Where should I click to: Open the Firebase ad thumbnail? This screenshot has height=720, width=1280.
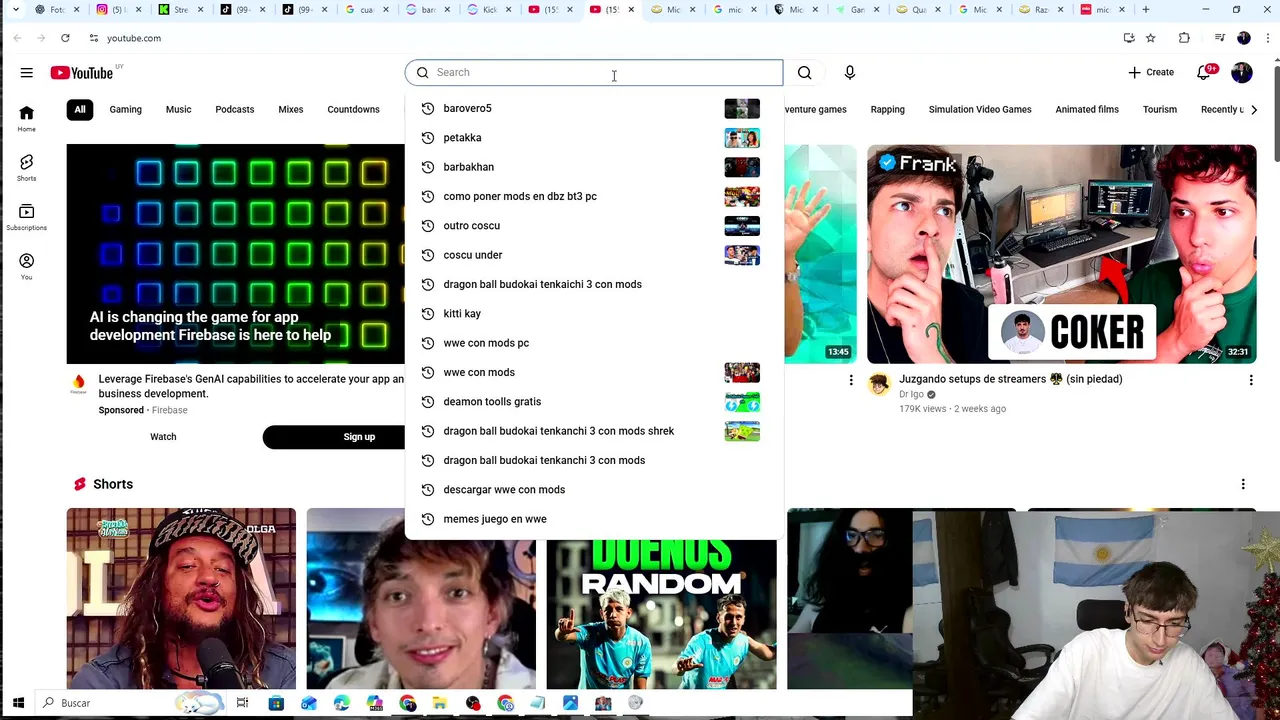[x=236, y=254]
